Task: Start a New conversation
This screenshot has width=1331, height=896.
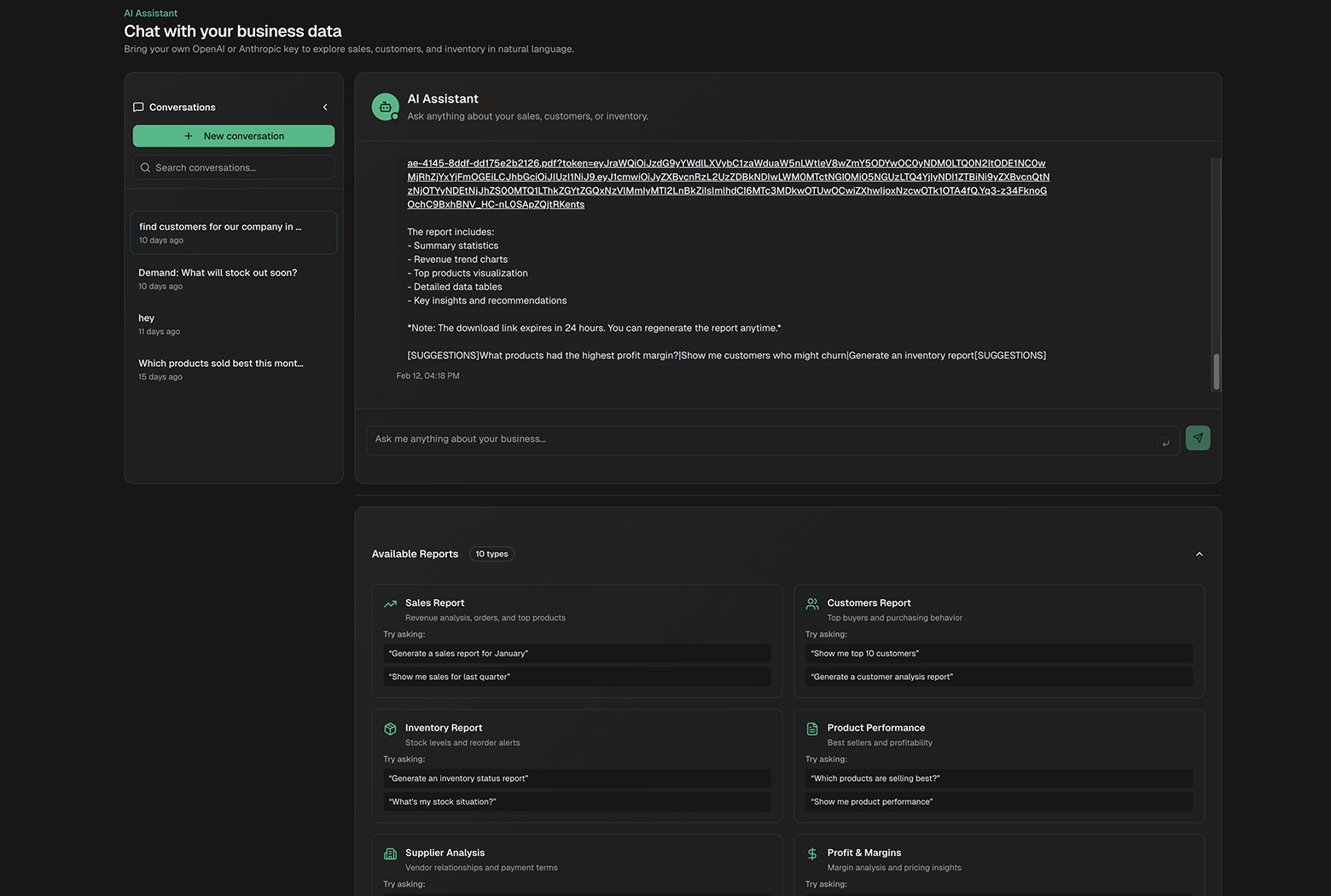Action: click(233, 136)
